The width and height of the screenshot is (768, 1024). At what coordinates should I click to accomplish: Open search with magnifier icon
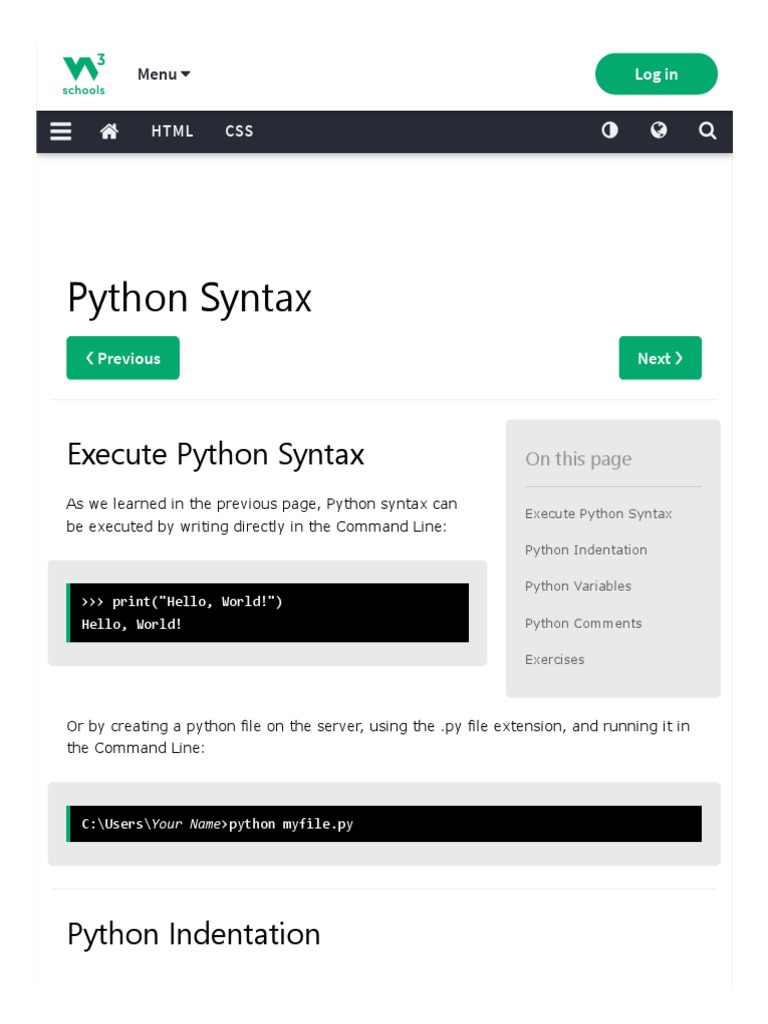(x=707, y=131)
